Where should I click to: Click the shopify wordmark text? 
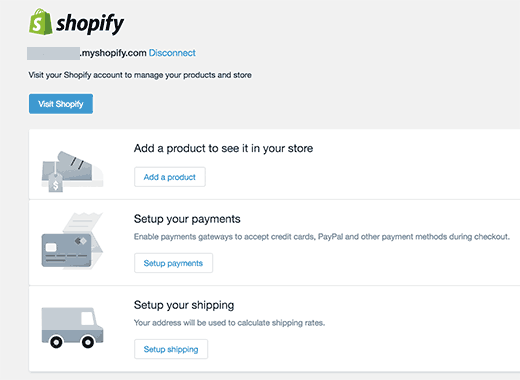(90, 24)
